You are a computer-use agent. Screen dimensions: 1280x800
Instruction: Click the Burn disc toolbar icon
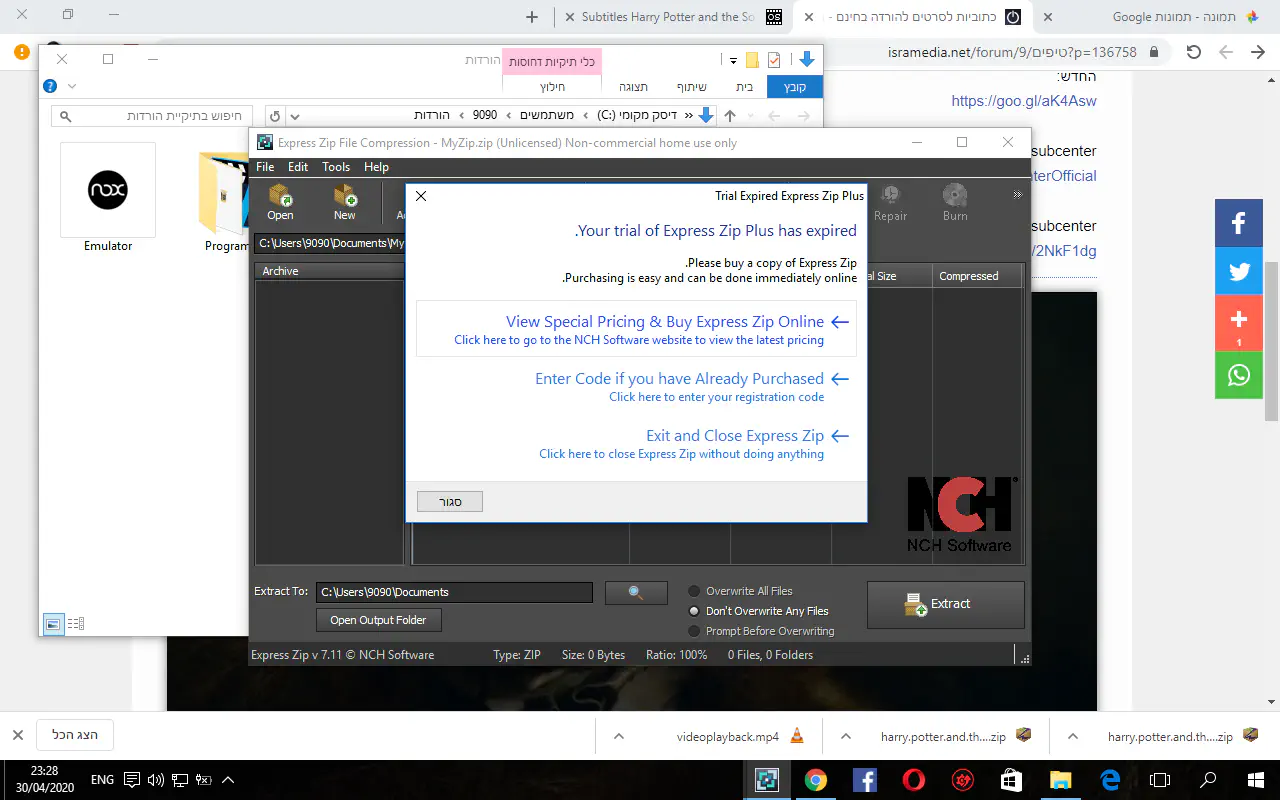pyautogui.click(x=954, y=202)
